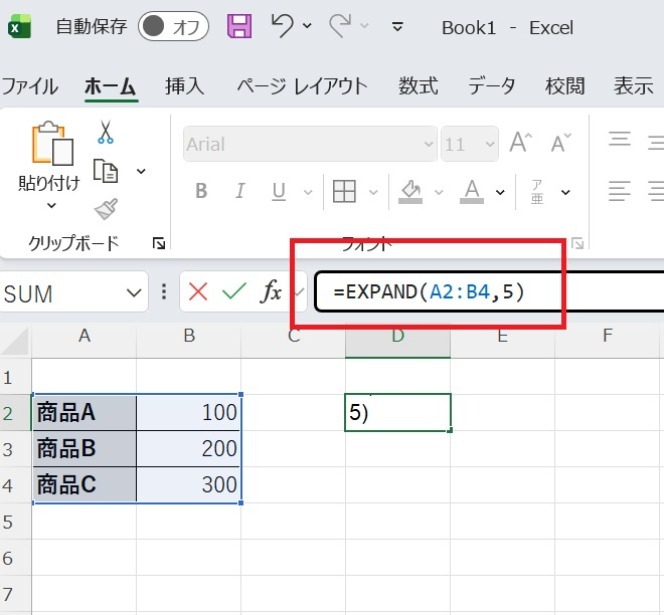Click the Format Painter brush icon

click(x=106, y=209)
